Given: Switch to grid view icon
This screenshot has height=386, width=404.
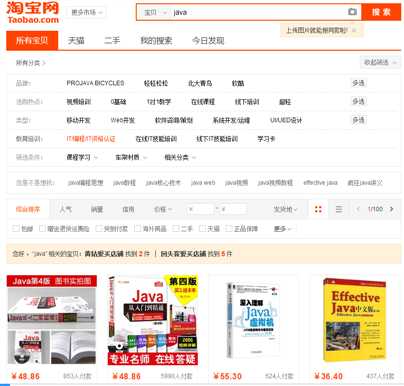Looking at the screenshot, I should click(x=318, y=209).
